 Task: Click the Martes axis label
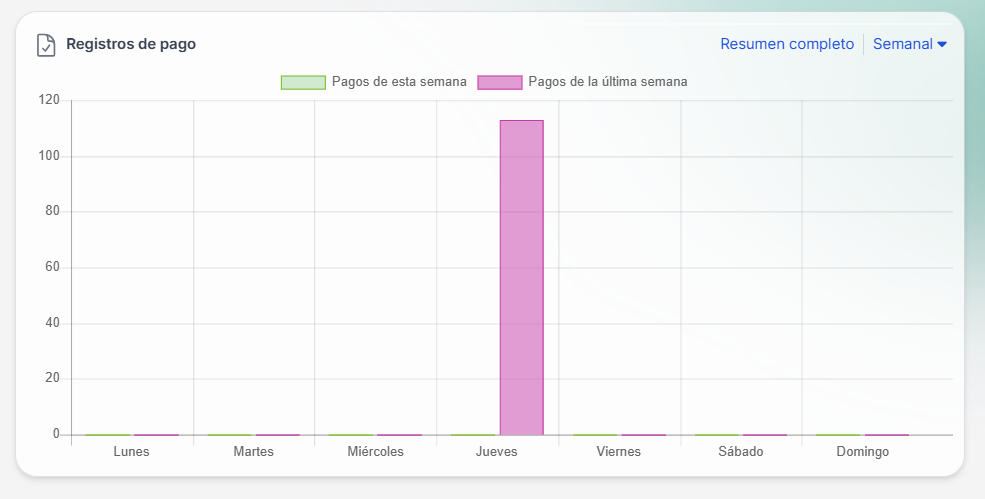pyautogui.click(x=253, y=452)
